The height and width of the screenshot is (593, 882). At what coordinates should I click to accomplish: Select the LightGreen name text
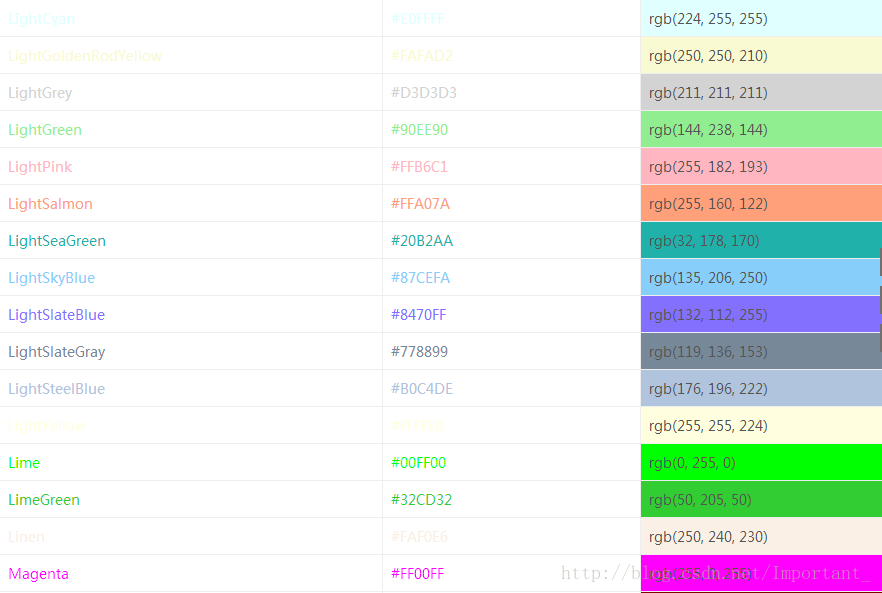pyautogui.click(x=45, y=130)
